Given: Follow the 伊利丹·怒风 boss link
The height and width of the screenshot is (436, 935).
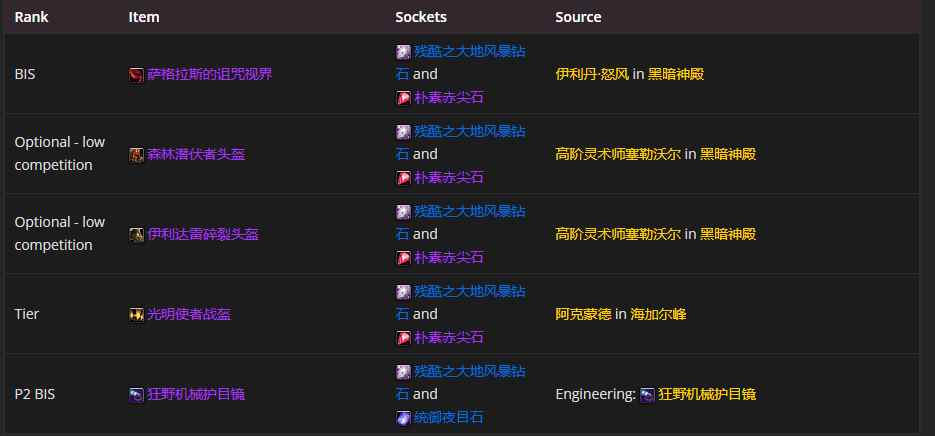Looking at the screenshot, I should pyautogui.click(x=591, y=74).
